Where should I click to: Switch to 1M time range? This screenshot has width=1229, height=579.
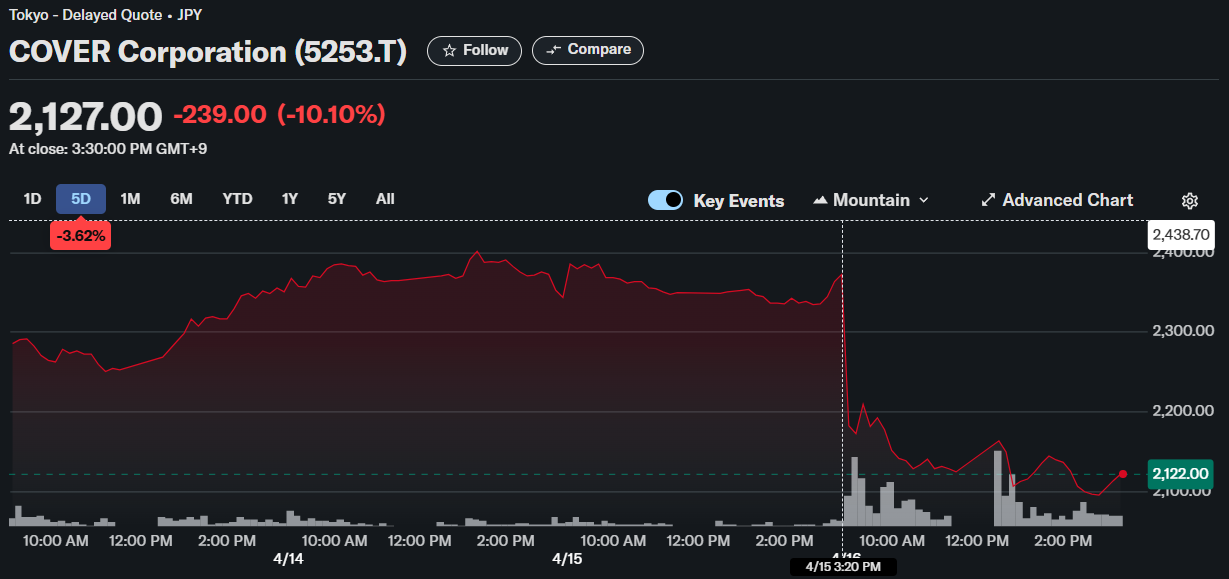(x=130, y=199)
